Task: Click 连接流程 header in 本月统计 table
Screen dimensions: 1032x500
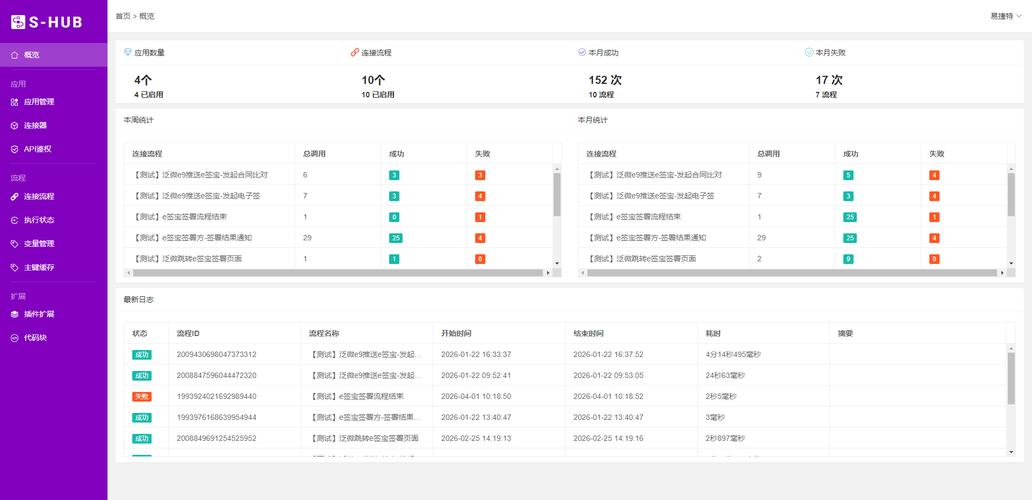Action: pos(601,154)
